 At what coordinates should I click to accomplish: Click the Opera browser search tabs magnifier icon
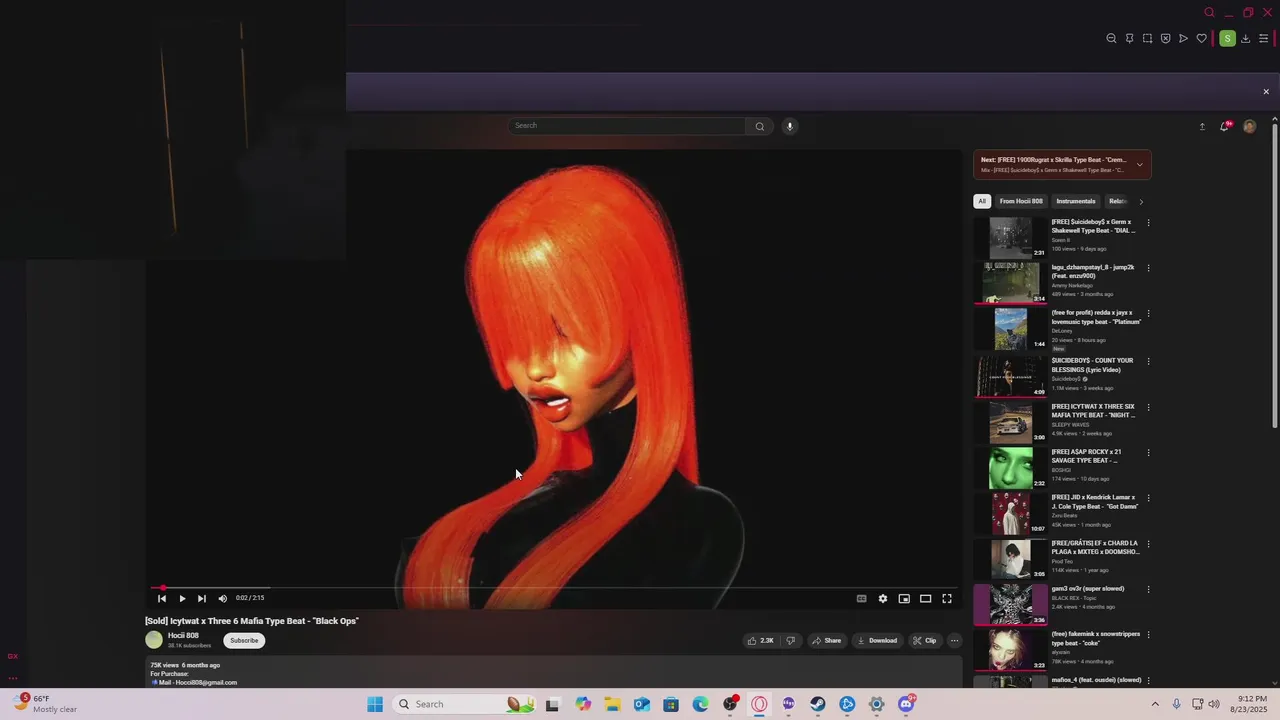click(x=1209, y=13)
